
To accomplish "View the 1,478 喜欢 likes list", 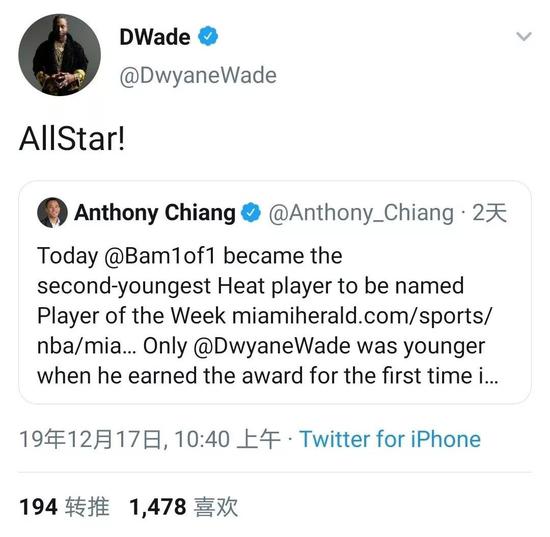I will [184, 507].
